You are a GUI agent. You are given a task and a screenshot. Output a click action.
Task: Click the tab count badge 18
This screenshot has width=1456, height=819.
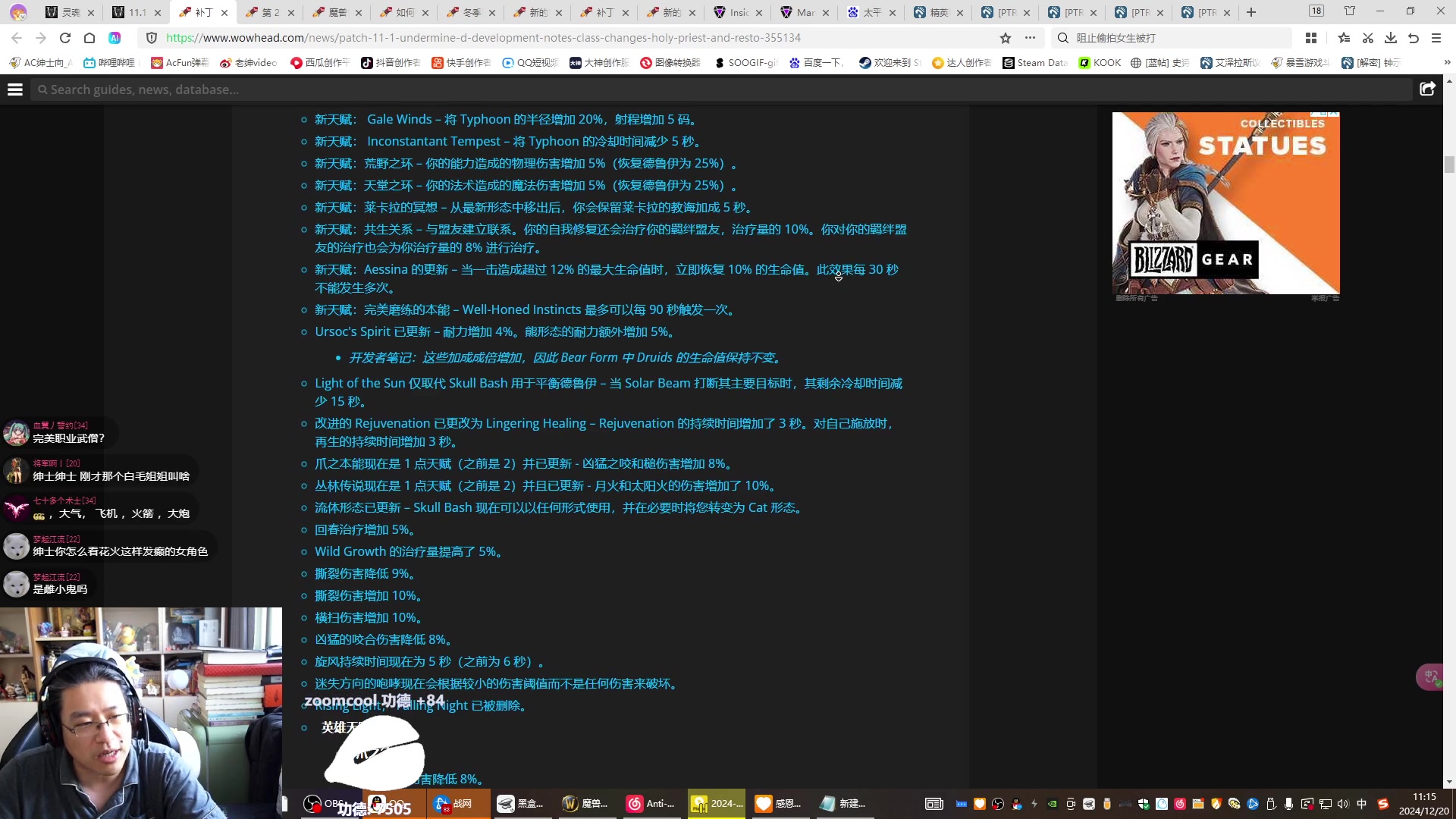[x=1316, y=11]
